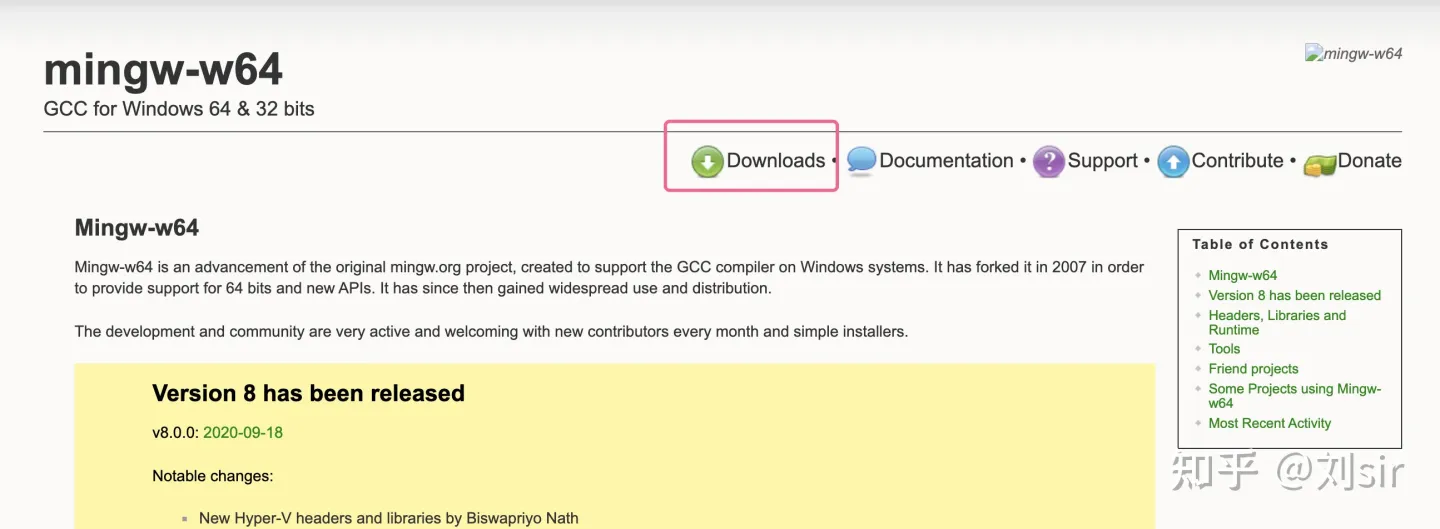Click the mingw-w64 site title heading
Viewport: 1440px width, 529px height.
163,70
